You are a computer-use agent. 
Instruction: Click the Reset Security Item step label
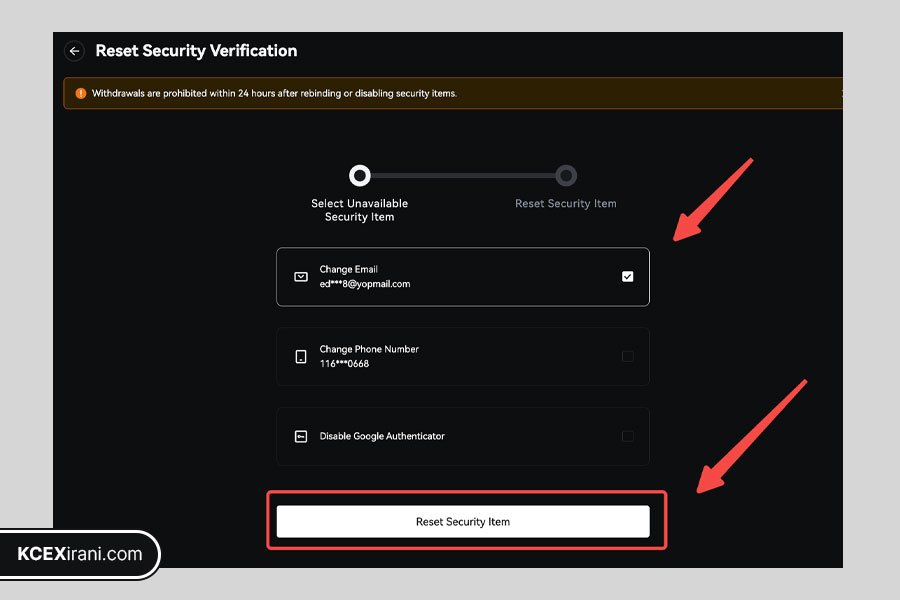pos(565,203)
